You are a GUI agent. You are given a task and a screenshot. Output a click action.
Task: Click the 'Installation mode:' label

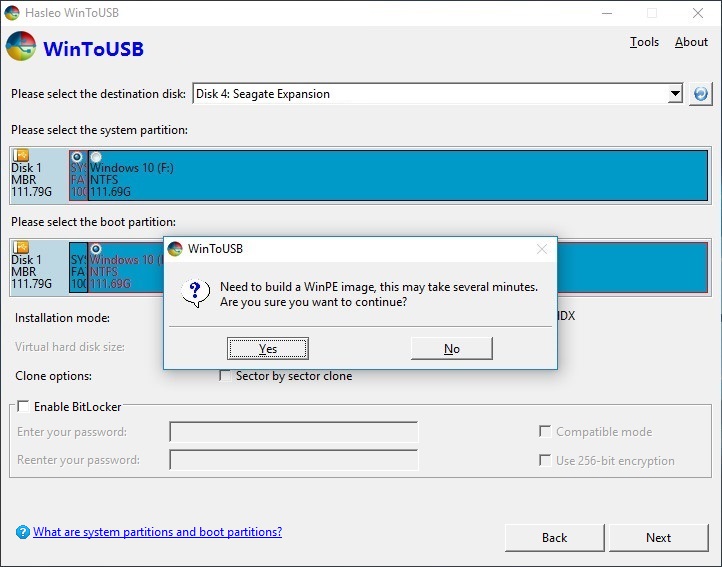(x=62, y=318)
